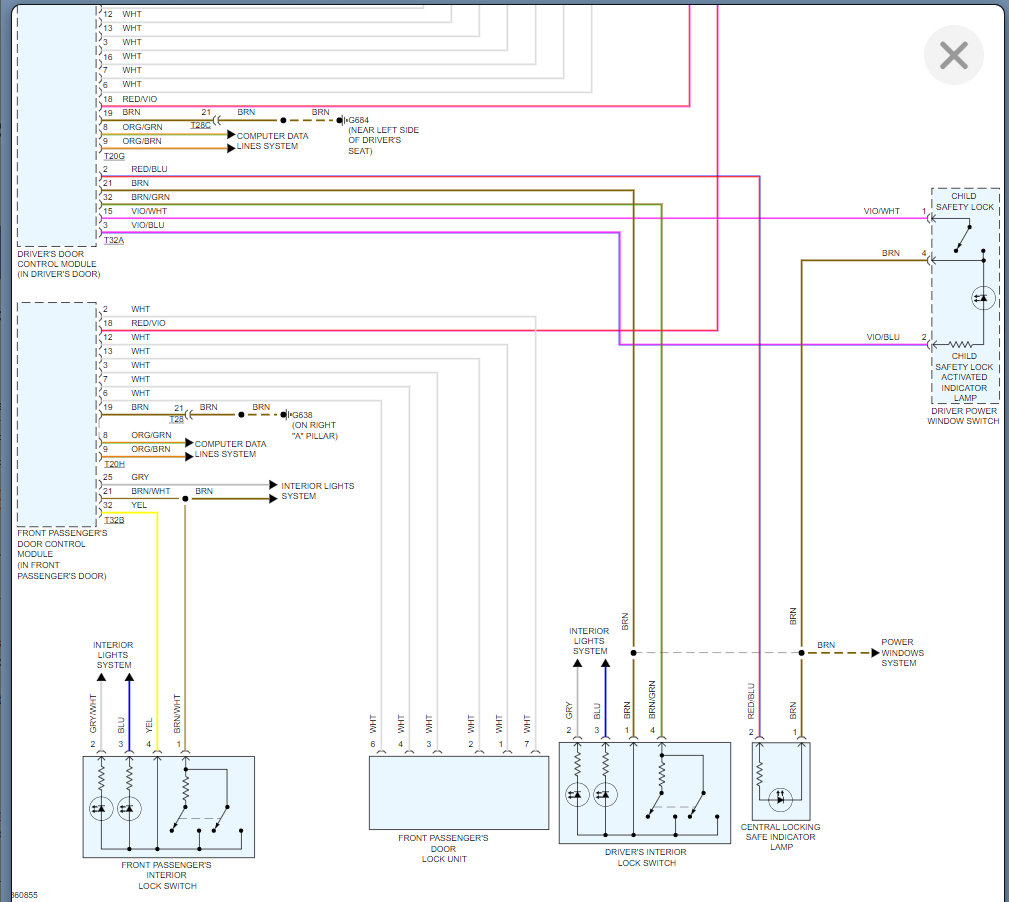Select the T20G connector label
Image resolution: width=1009 pixels, height=902 pixels.
point(114,156)
